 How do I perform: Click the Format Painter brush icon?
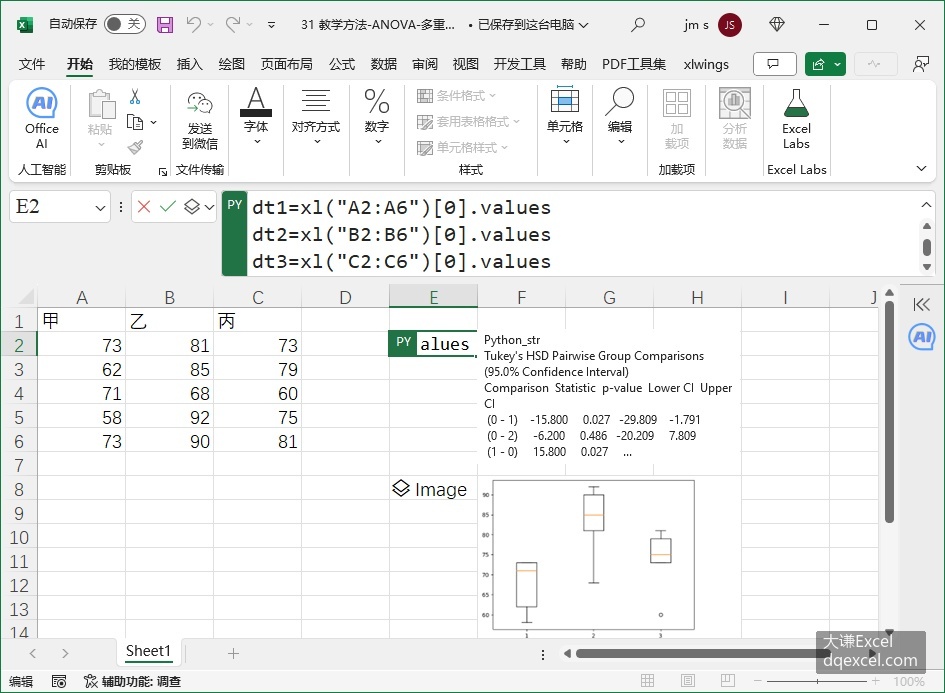tap(136, 147)
